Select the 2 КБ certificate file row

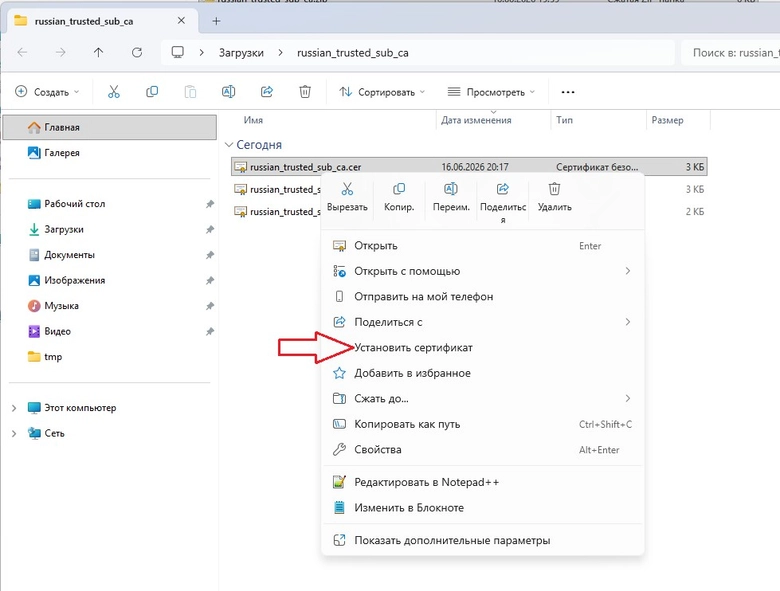[x=469, y=212]
